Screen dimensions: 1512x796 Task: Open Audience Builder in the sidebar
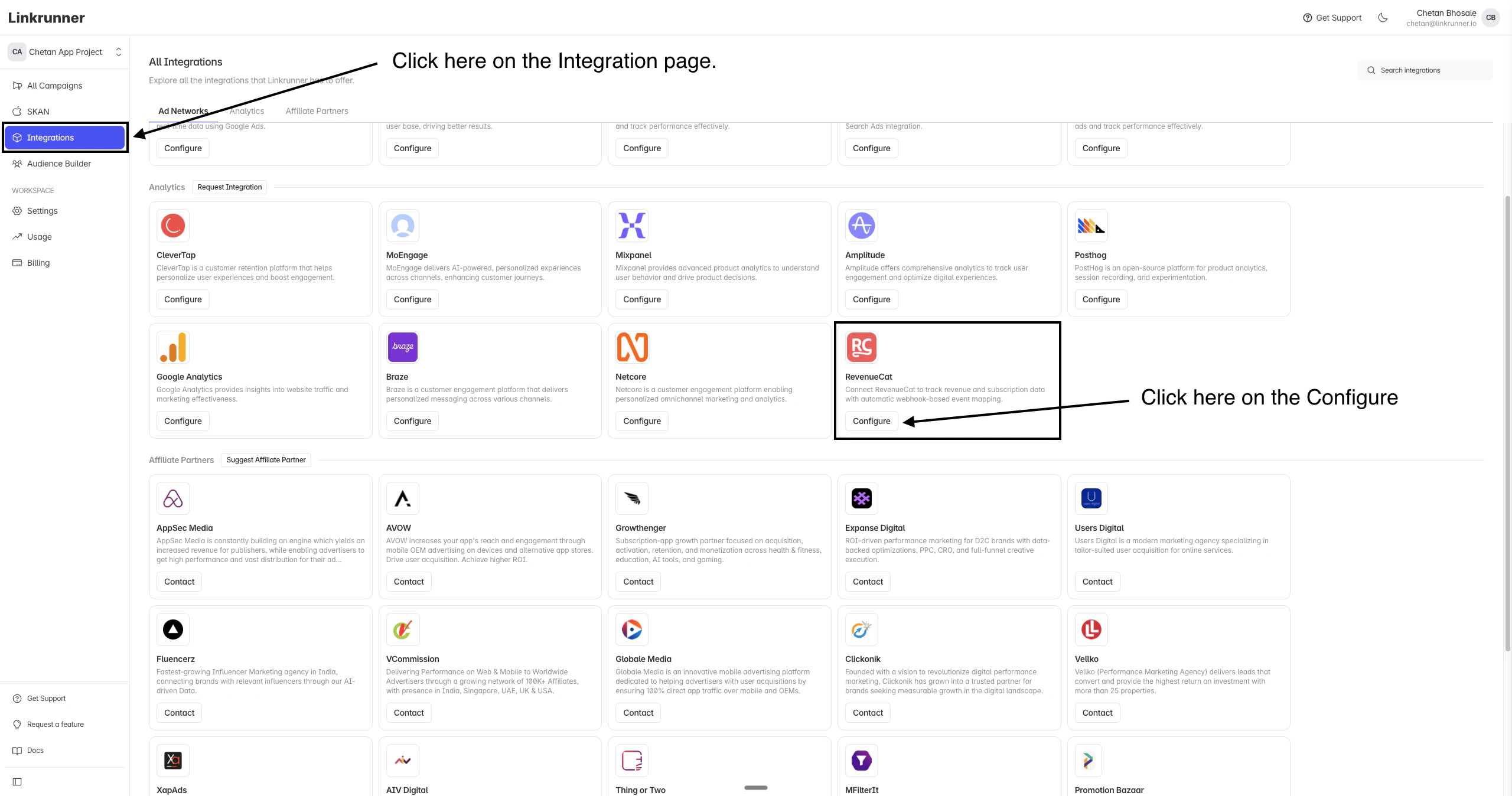59,163
